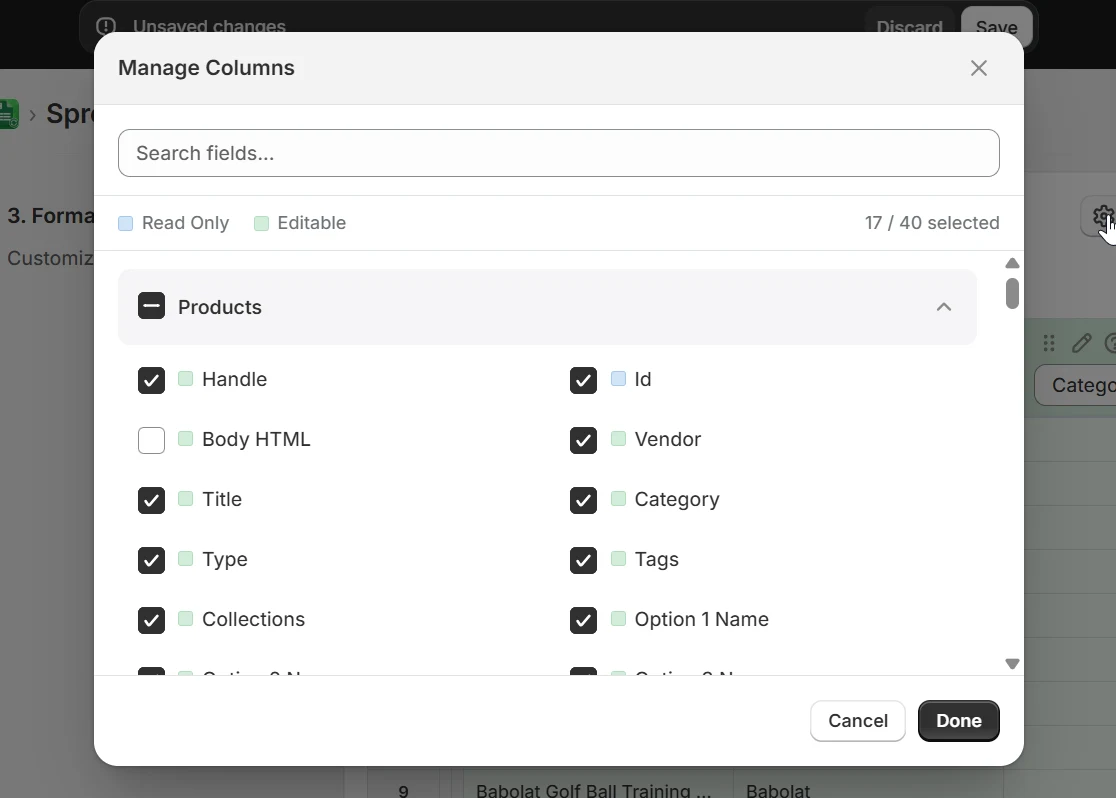Click the 'Products' group label
Screen dimensions: 1116x798
(220, 307)
